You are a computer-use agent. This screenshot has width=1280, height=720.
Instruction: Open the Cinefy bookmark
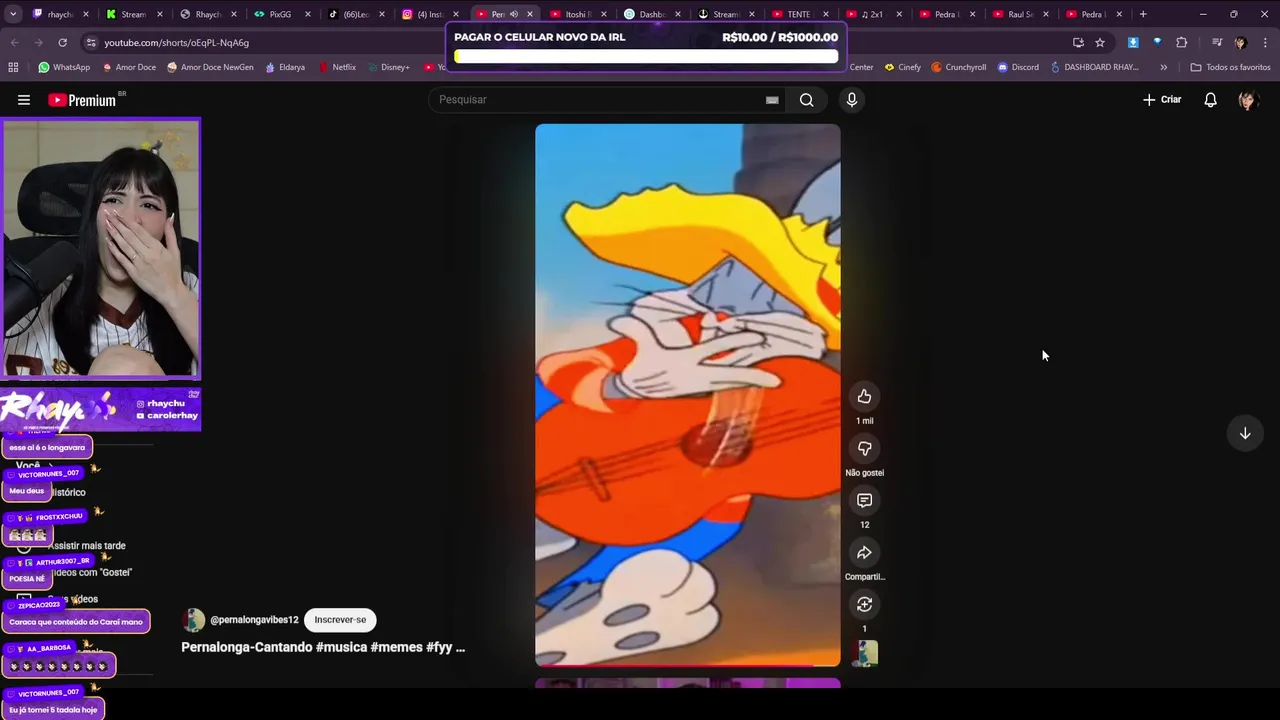903,67
